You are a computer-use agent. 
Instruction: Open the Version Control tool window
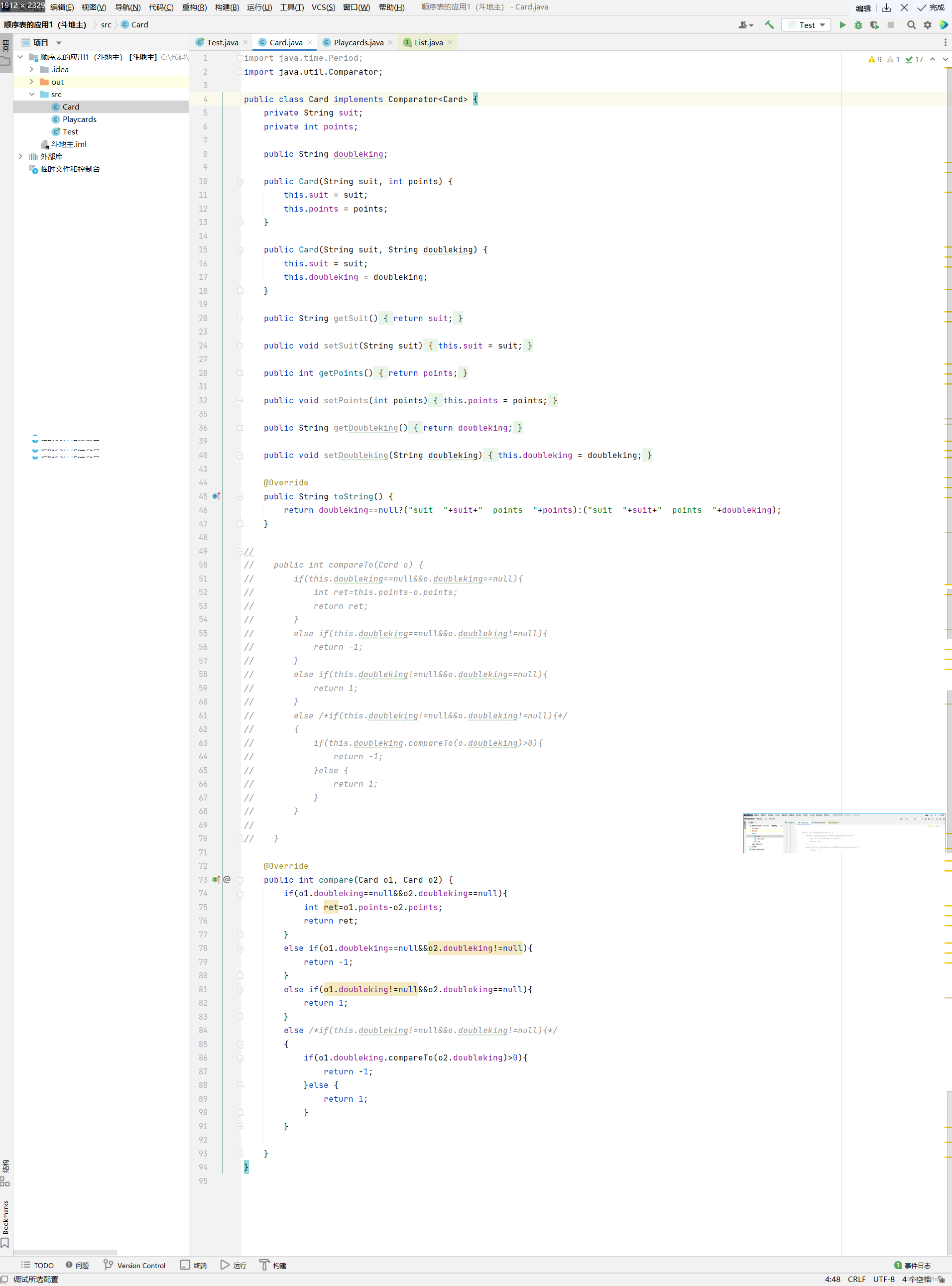click(135, 1265)
